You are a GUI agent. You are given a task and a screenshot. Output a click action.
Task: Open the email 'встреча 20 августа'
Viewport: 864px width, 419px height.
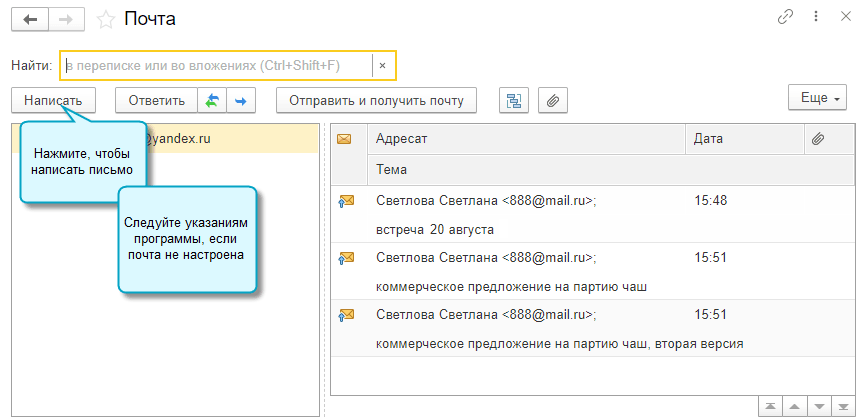(435, 229)
